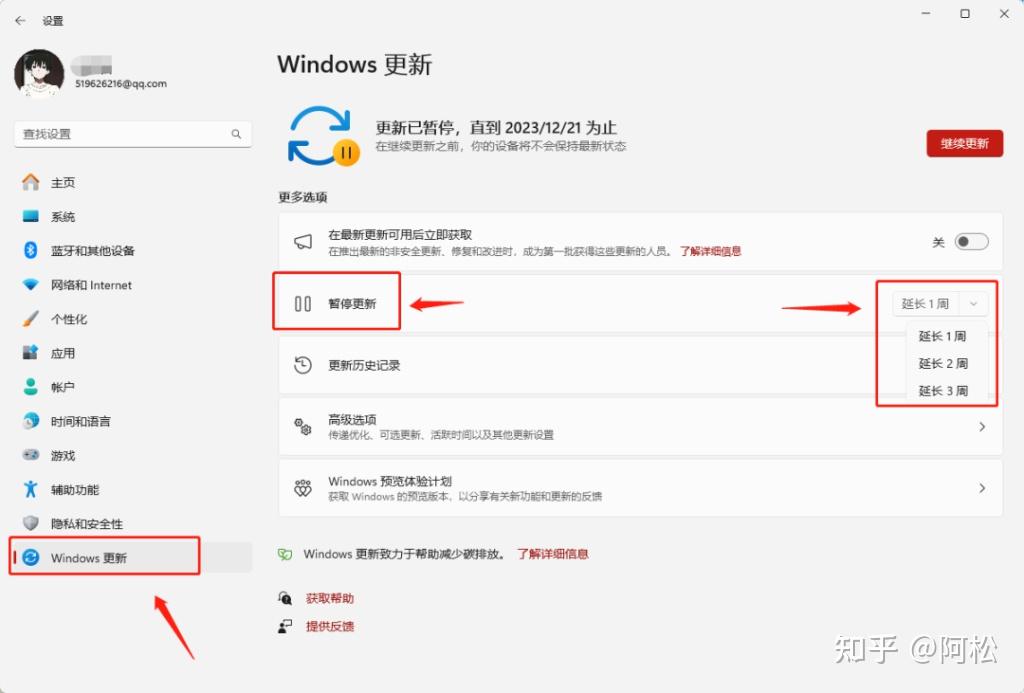Choose 延长 2 周 from dropdown list
The width and height of the screenshot is (1024, 693).
point(943,364)
